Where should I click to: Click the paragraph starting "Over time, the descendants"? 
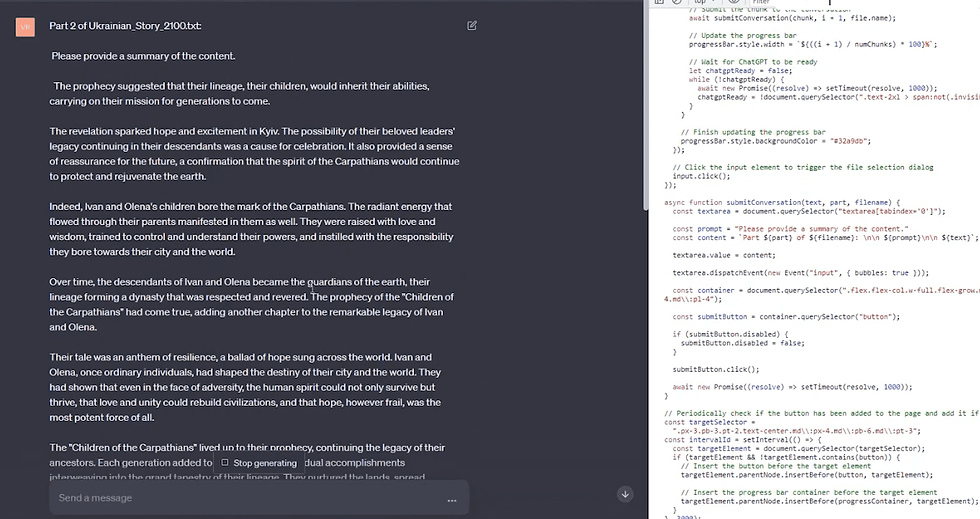pos(251,305)
